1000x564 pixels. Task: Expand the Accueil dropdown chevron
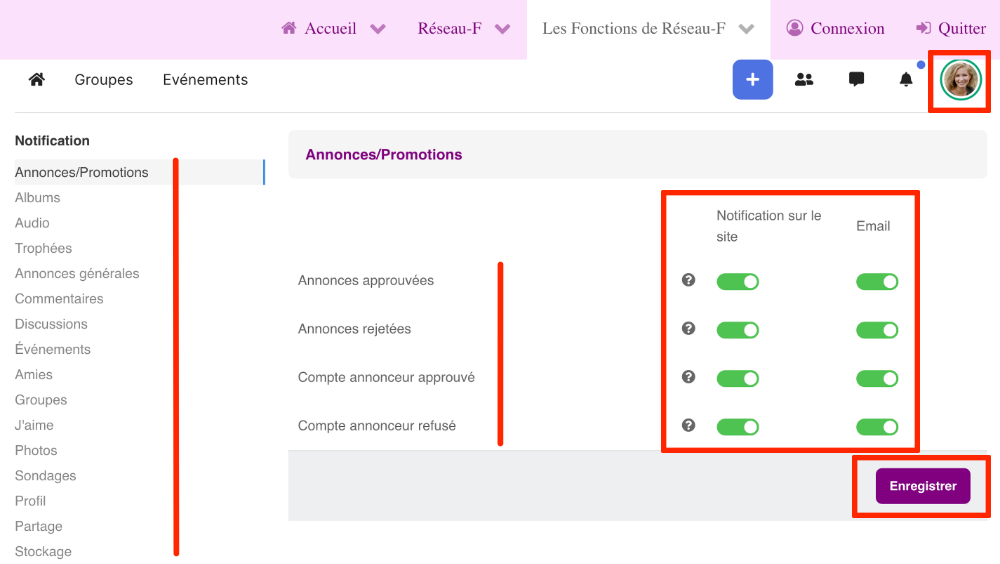(378, 29)
